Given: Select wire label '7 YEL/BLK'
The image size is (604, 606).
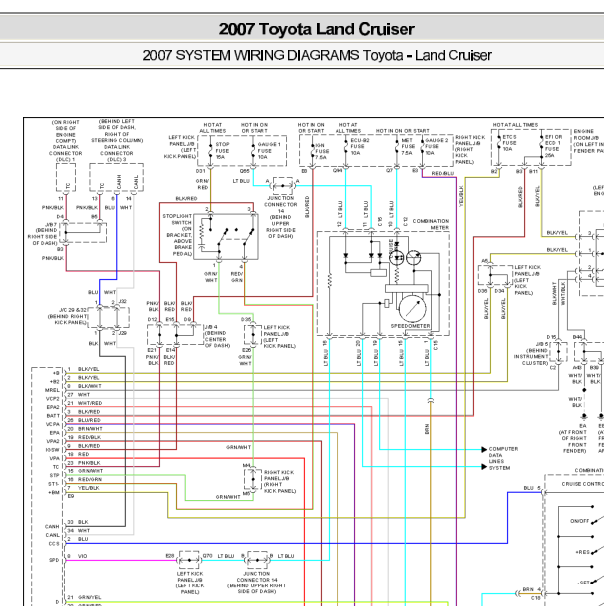Looking at the screenshot, I should point(83,488).
